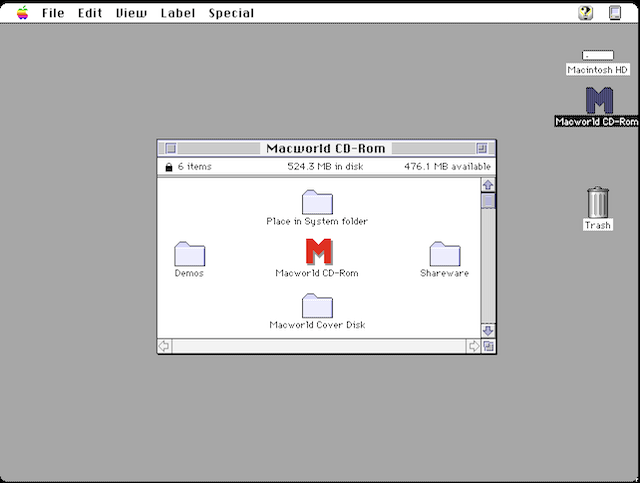Click the red Macworld CD-Rom application icon
640x483 pixels.
317,252
